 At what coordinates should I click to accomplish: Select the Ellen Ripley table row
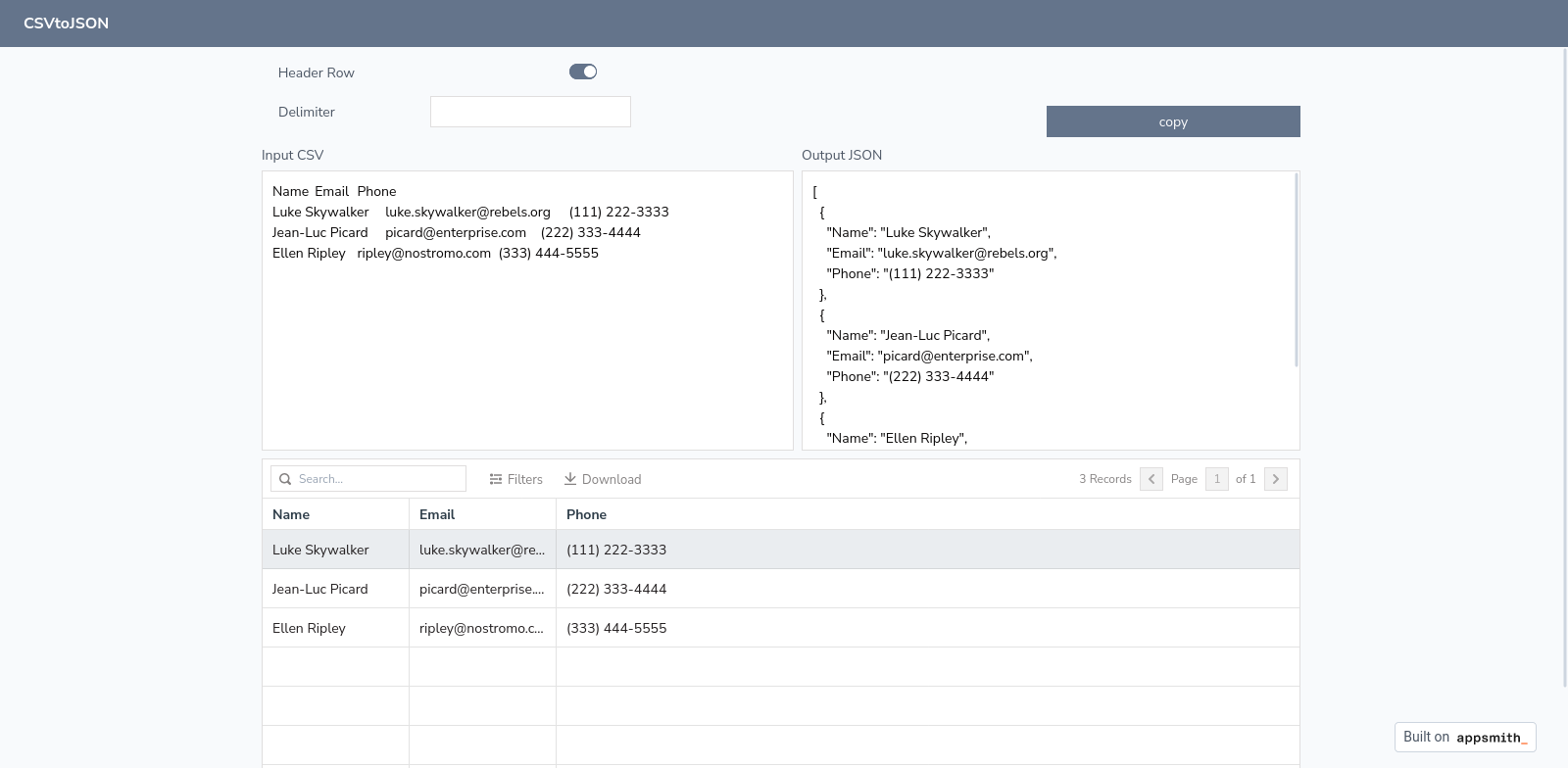click(x=310, y=628)
